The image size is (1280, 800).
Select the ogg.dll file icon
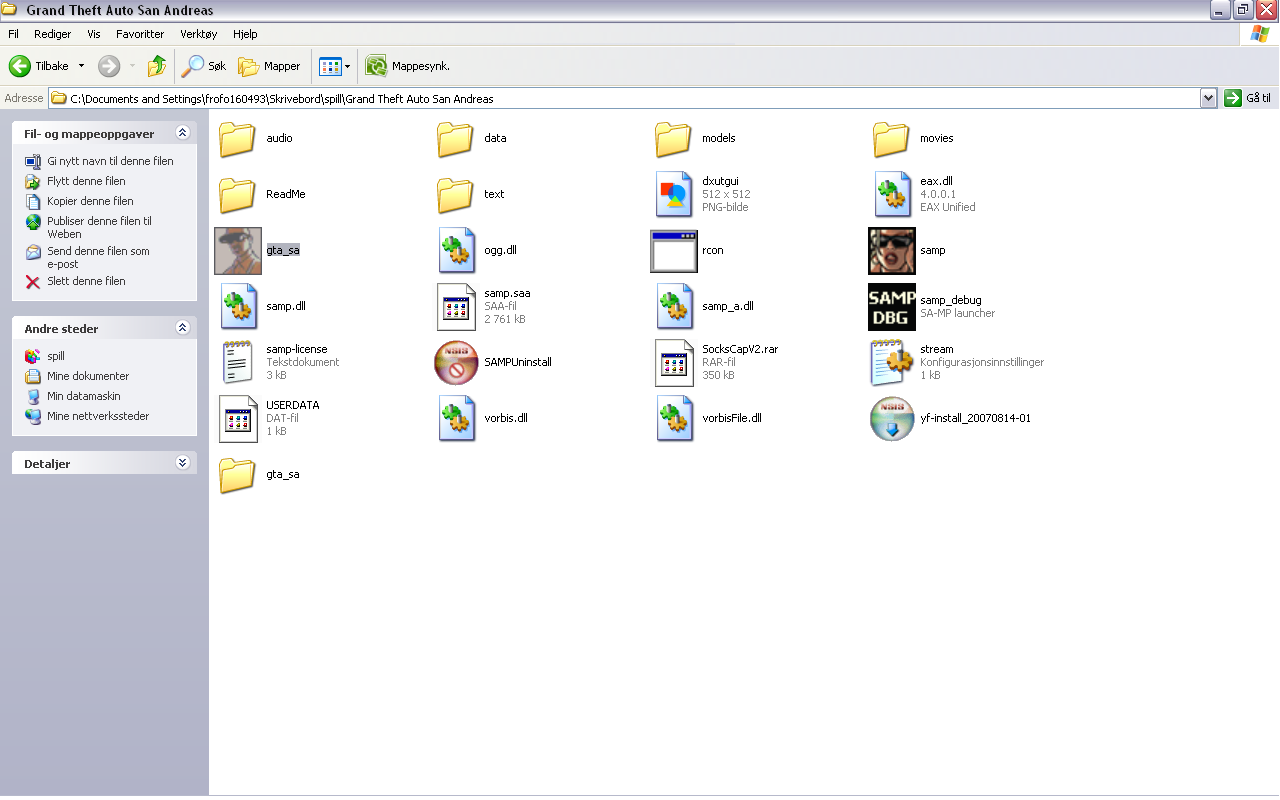coord(455,251)
